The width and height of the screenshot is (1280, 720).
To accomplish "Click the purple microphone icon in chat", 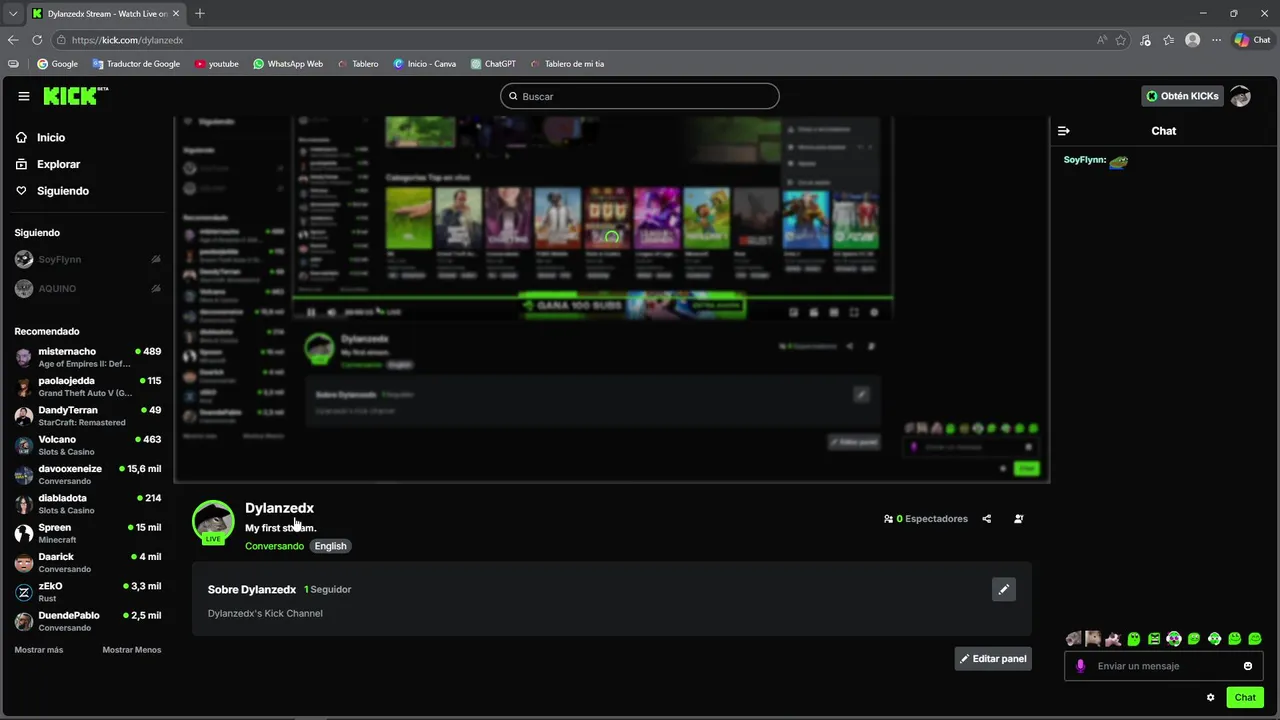I will point(1080,666).
